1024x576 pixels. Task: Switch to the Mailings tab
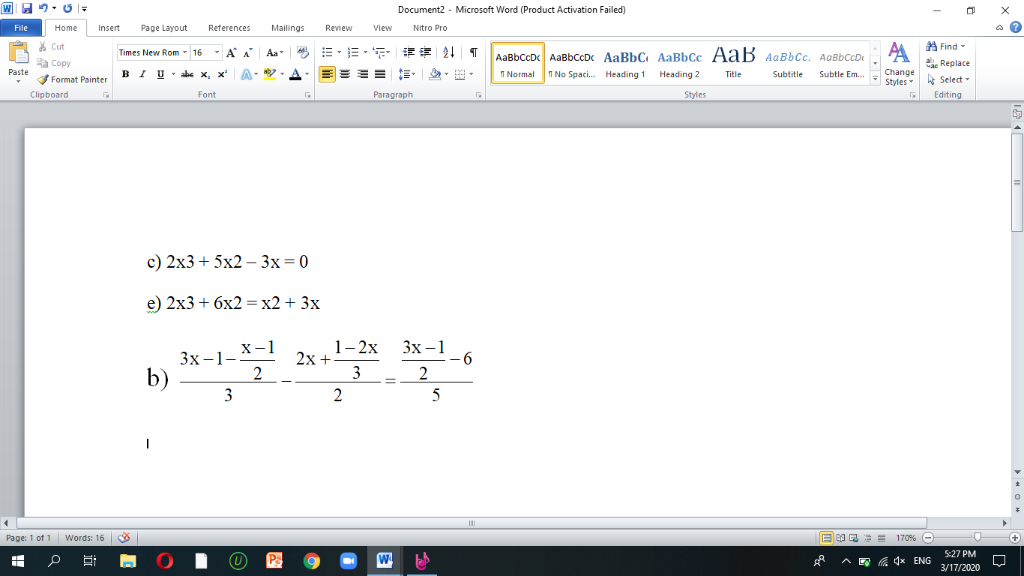click(287, 28)
